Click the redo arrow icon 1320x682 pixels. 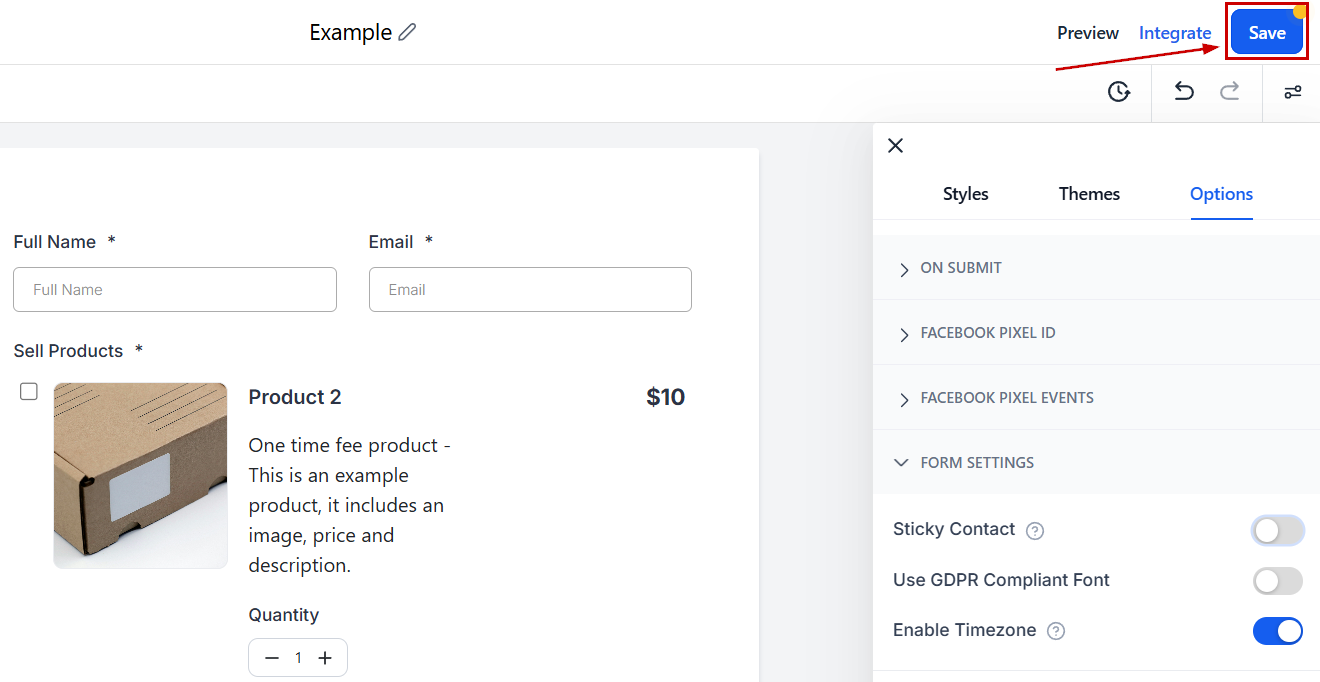1230,92
